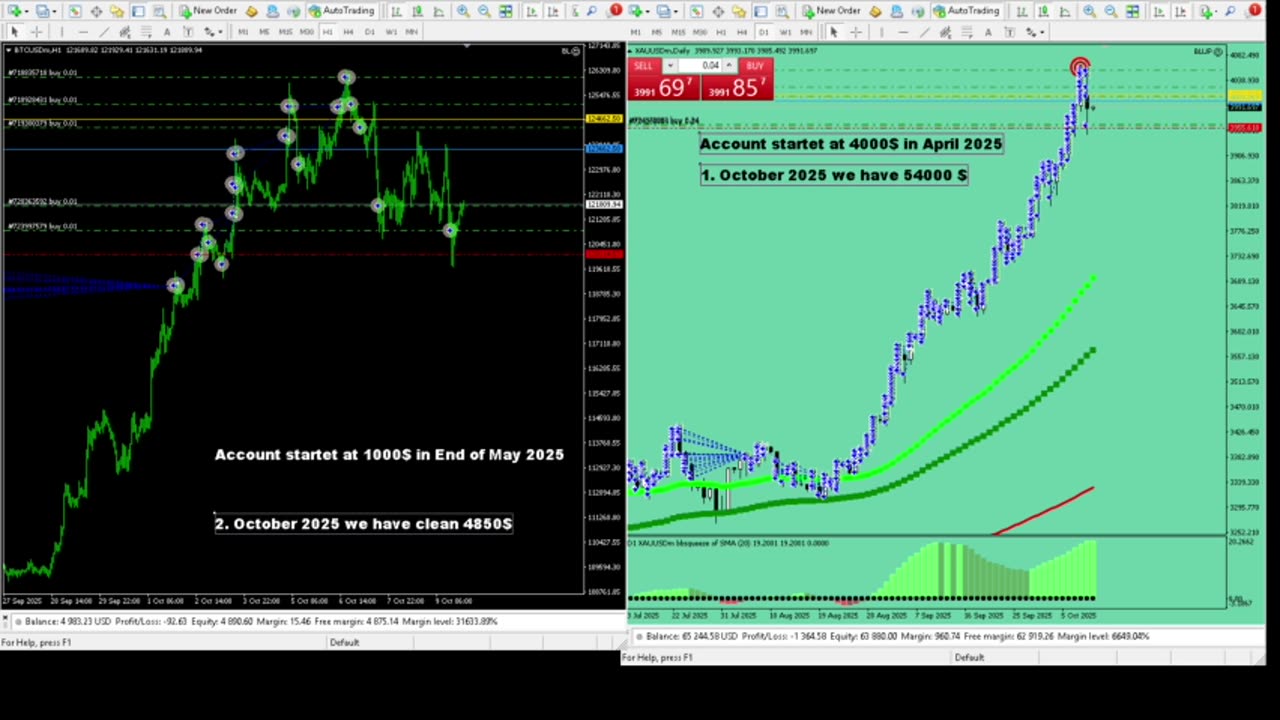This screenshot has width=1280, height=720.
Task: Click circled red target marker at gold peak
Action: (x=1080, y=68)
